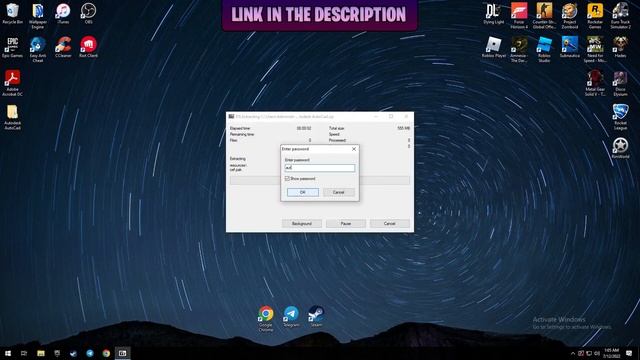
Task: Open the Telegram desktop shortcut
Action: (x=291, y=317)
